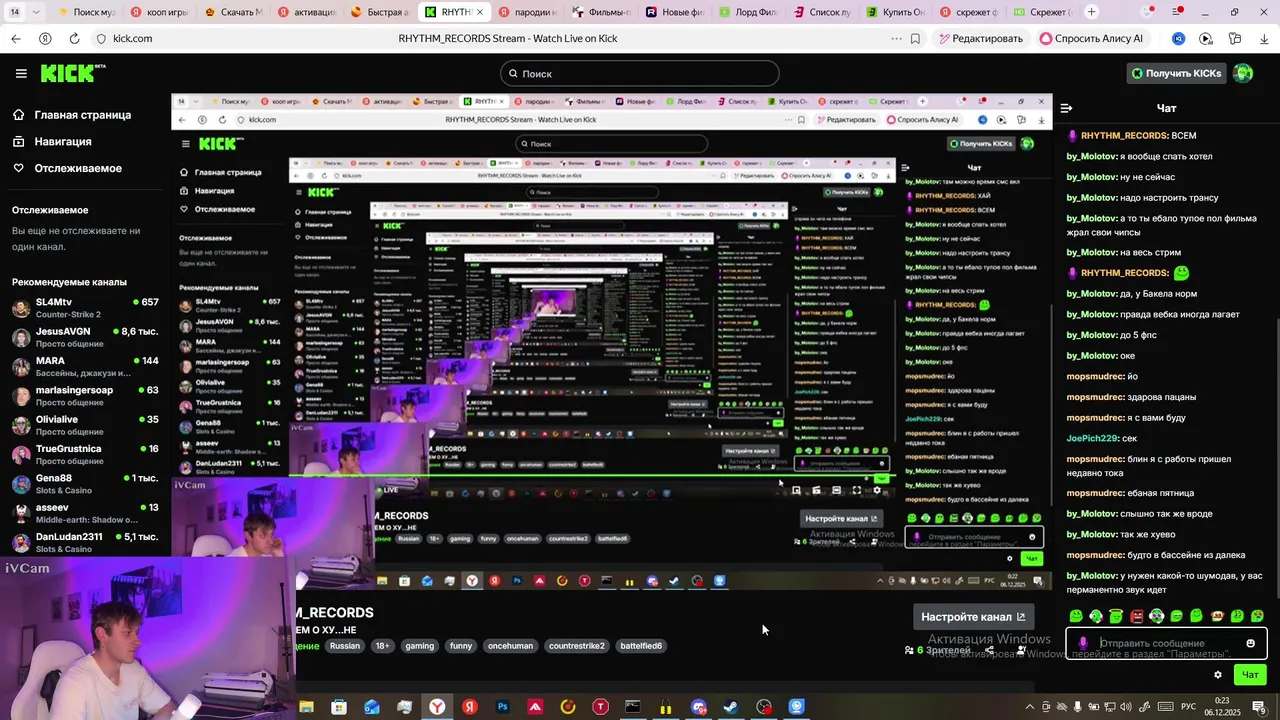Open the user profile avatar menu
This screenshot has height=720, width=1280.
pos(1243,73)
